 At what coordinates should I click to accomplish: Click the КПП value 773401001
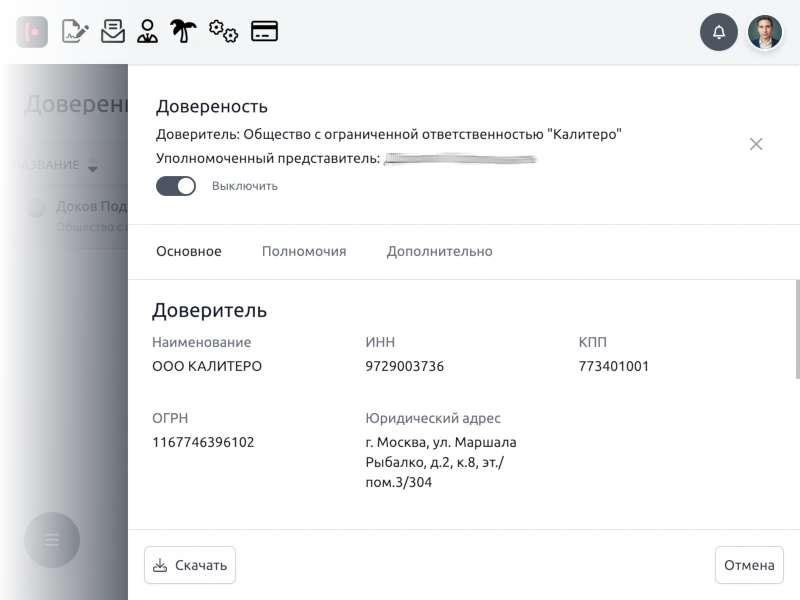pos(613,366)
